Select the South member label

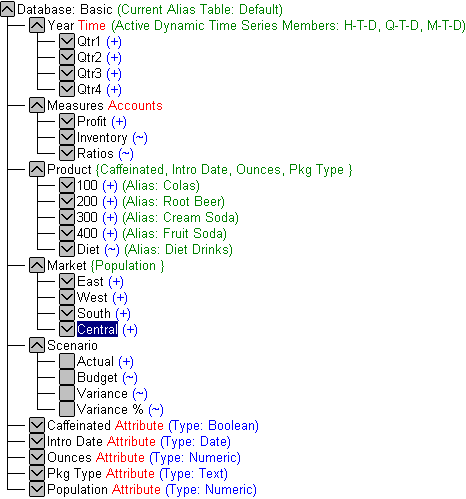[94, 313]
